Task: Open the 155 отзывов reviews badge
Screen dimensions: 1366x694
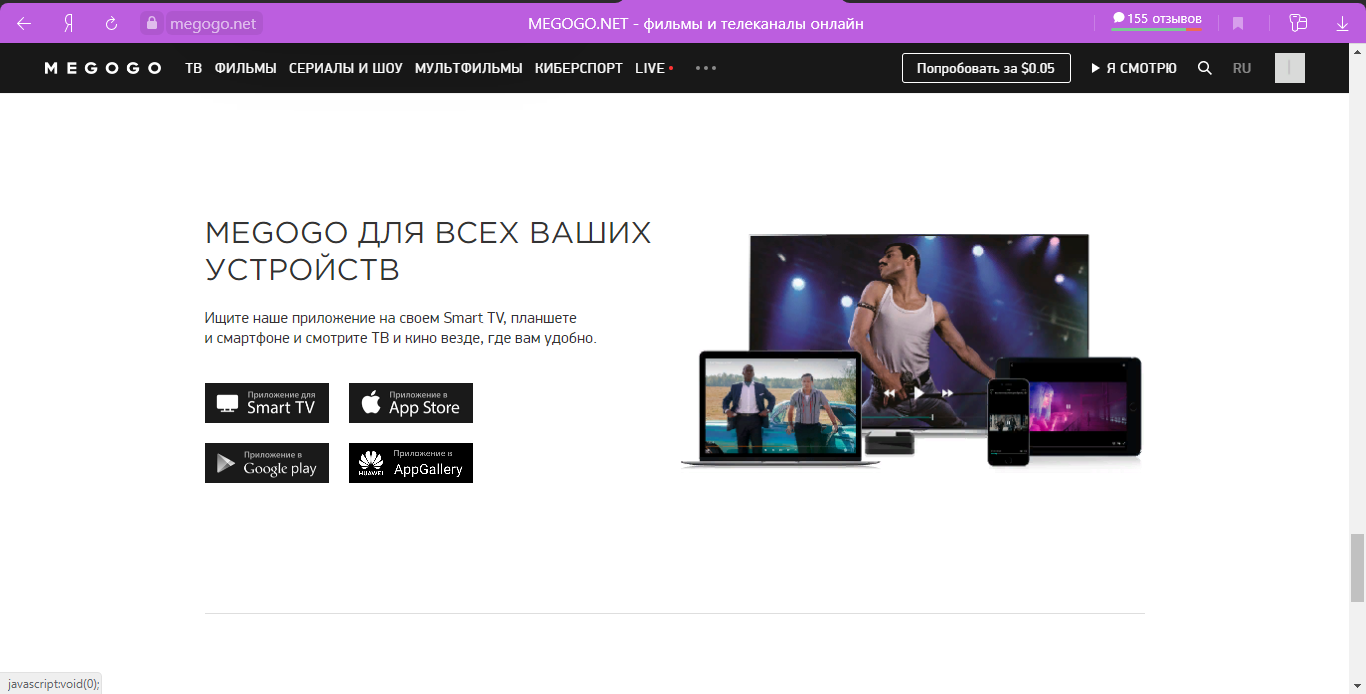Action: pyautogui.click(x=1157, y=19)
